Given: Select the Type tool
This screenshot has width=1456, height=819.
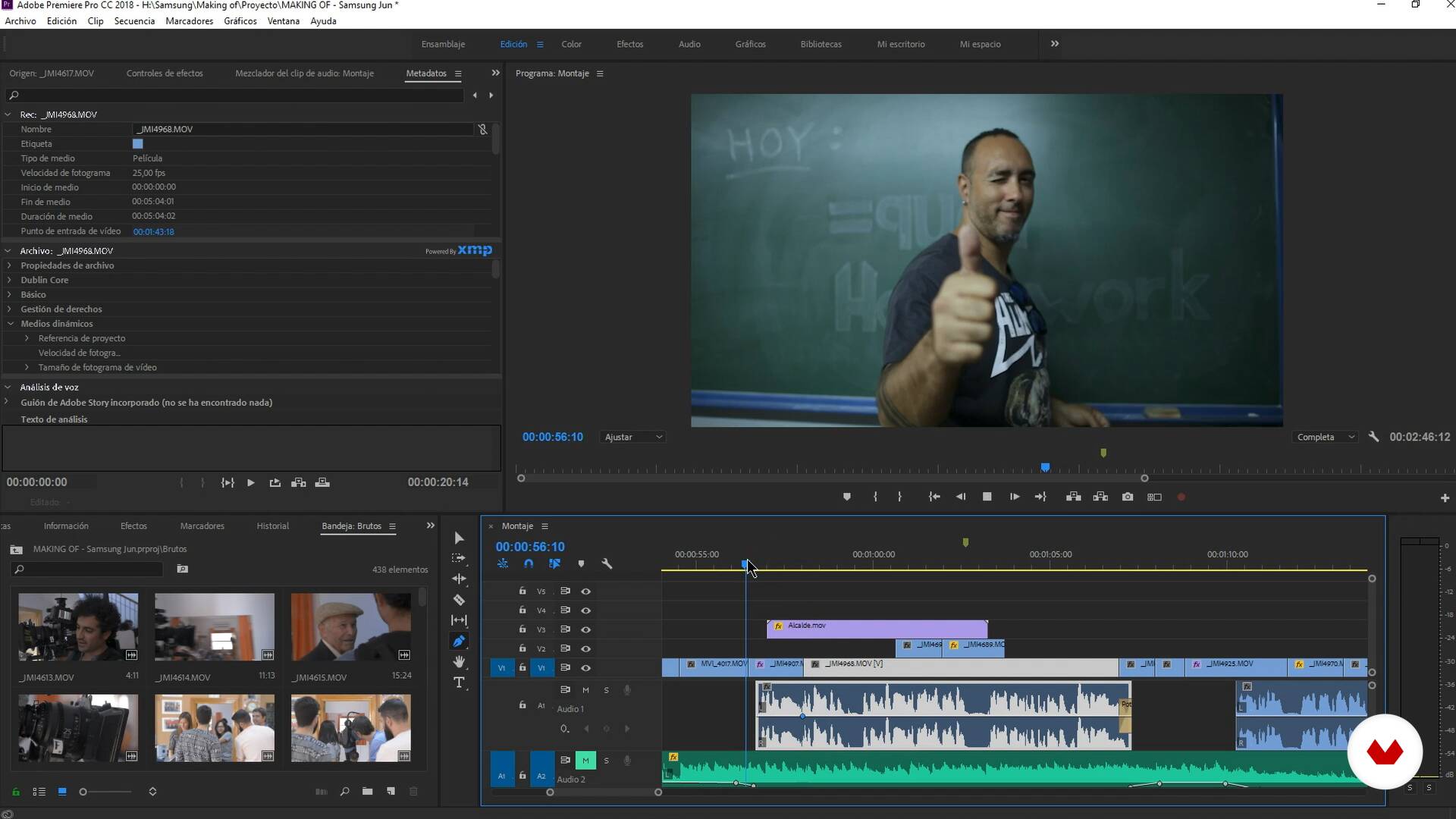Looking at the screenshot, I should click(x=459, y=682).
